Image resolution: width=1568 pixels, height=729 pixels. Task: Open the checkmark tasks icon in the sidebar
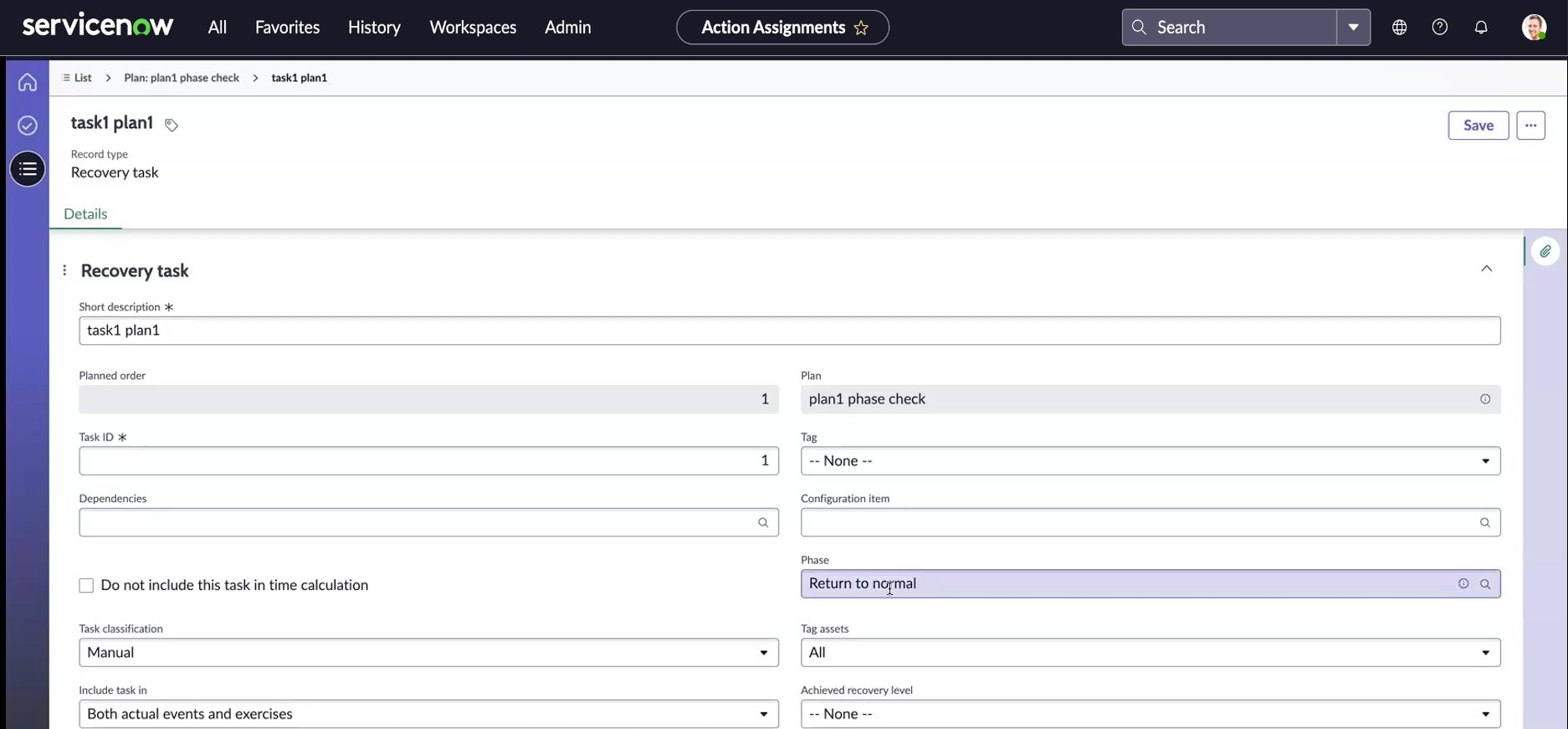pyautogui.click(x=28, y=126)
